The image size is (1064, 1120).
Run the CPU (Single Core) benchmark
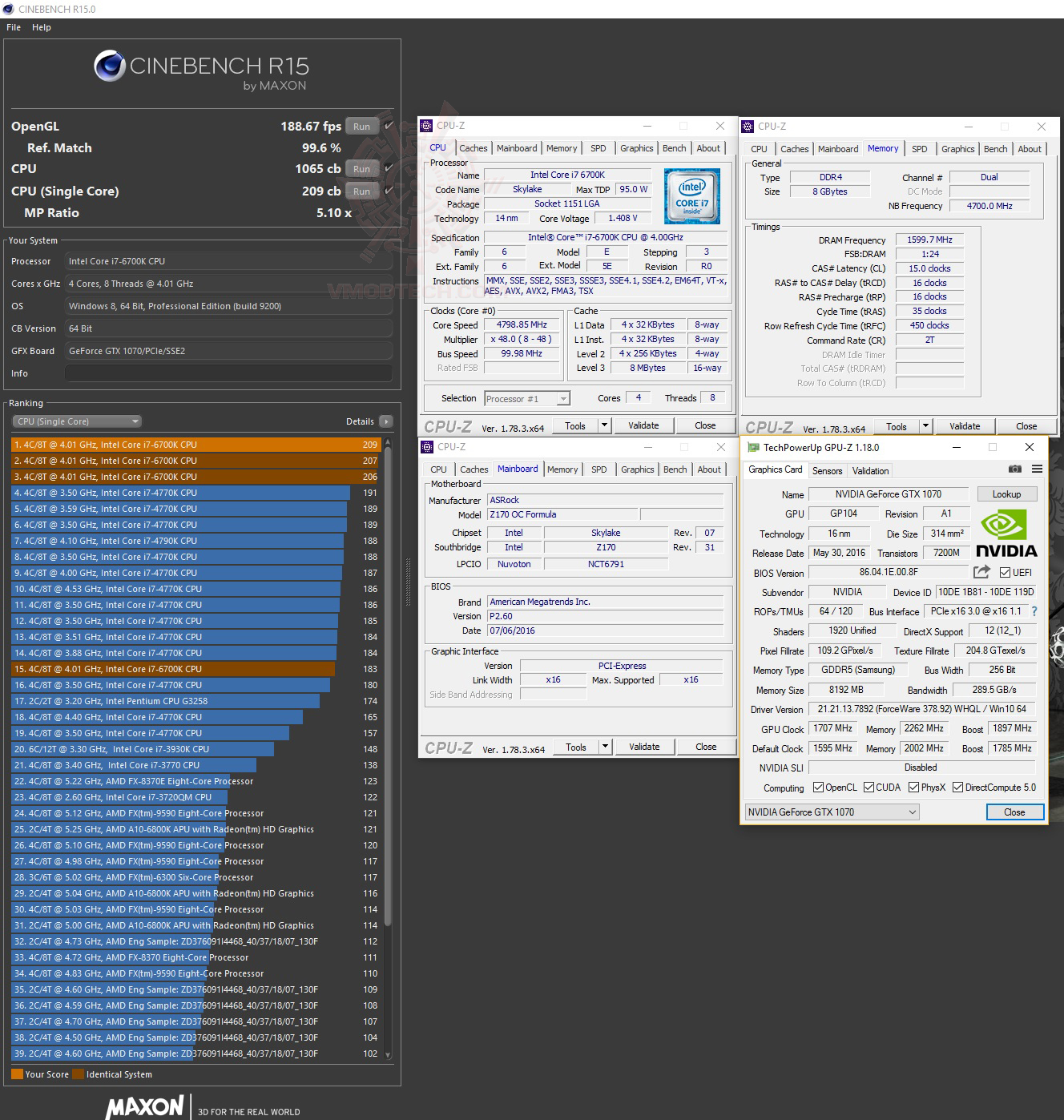[362, 191]
